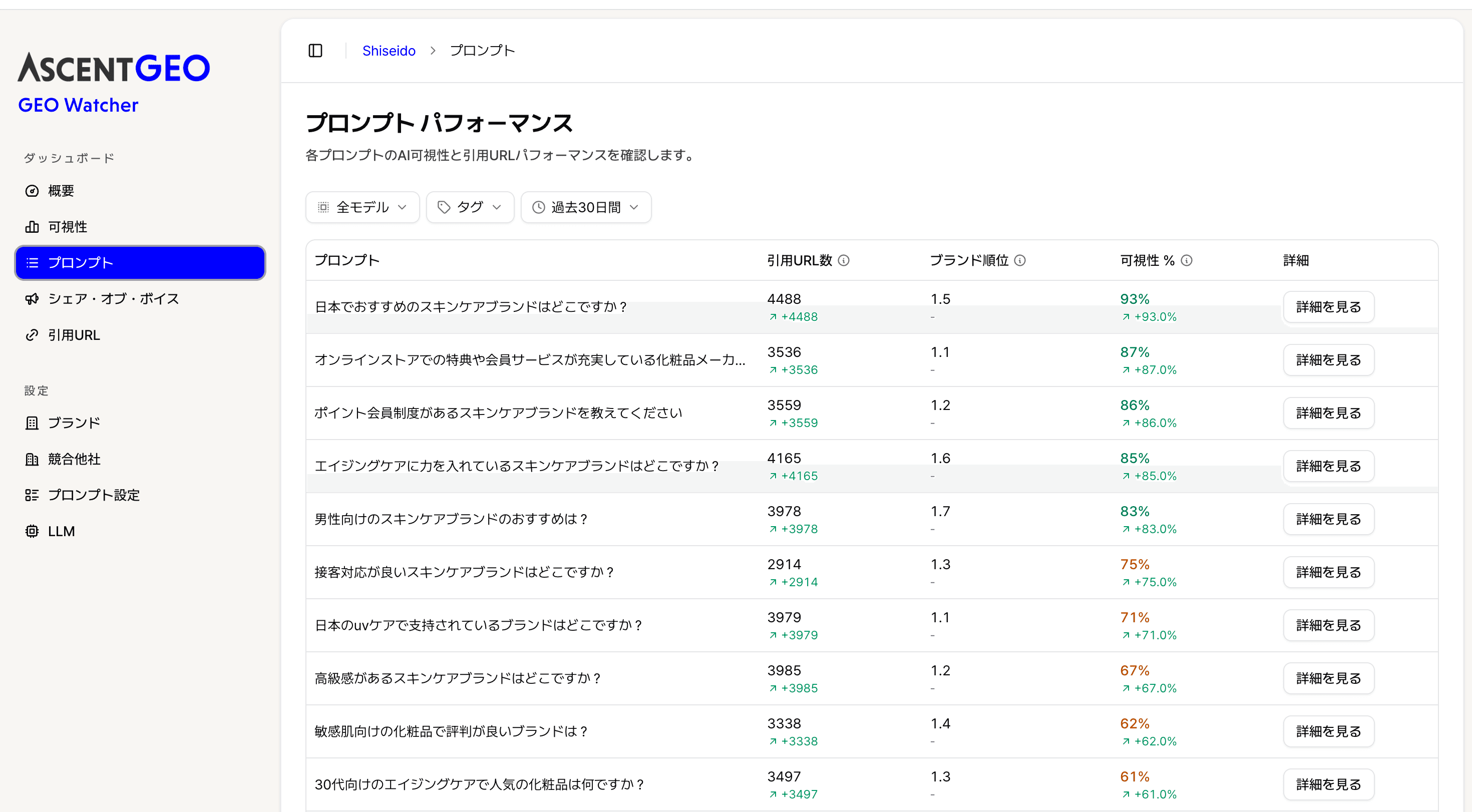Click the tag icon in タグ filter

click(x=444, y=207)
